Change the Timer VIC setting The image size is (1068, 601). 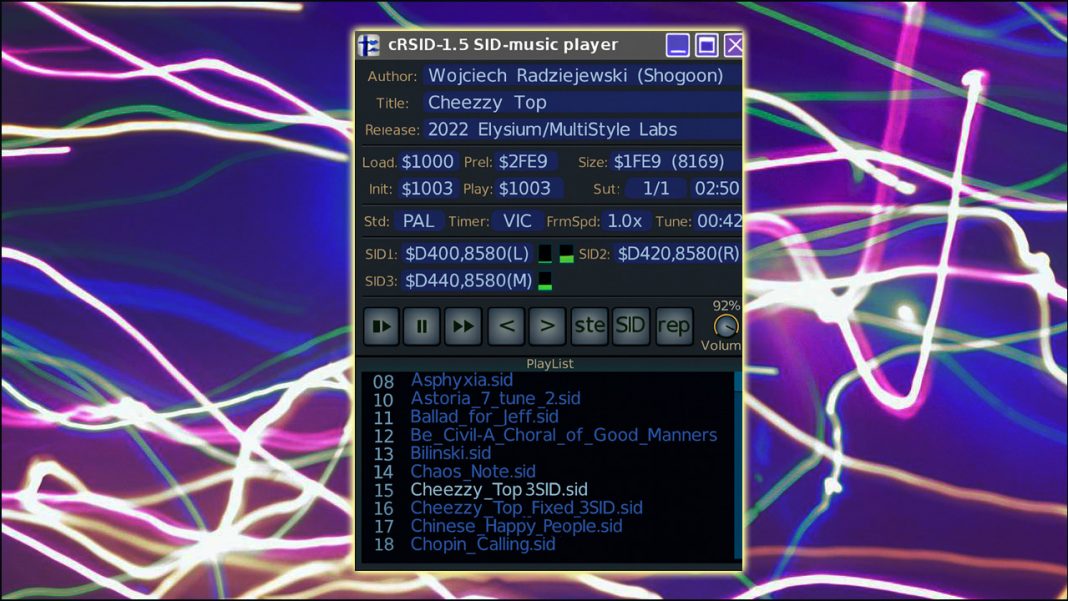[x=516, y=221]
